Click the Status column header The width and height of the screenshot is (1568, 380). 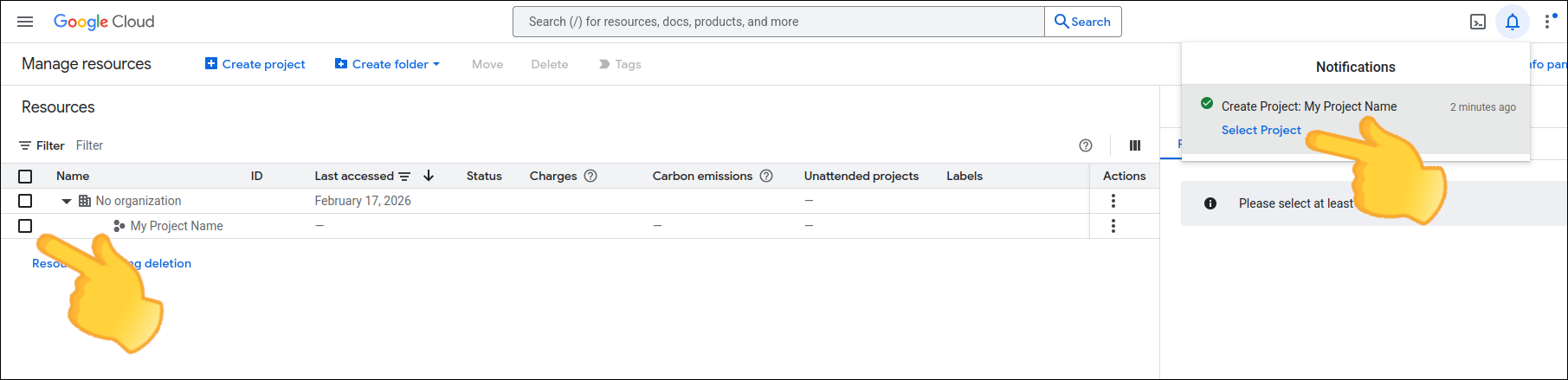pyautogui.click(x=484, y=176)
